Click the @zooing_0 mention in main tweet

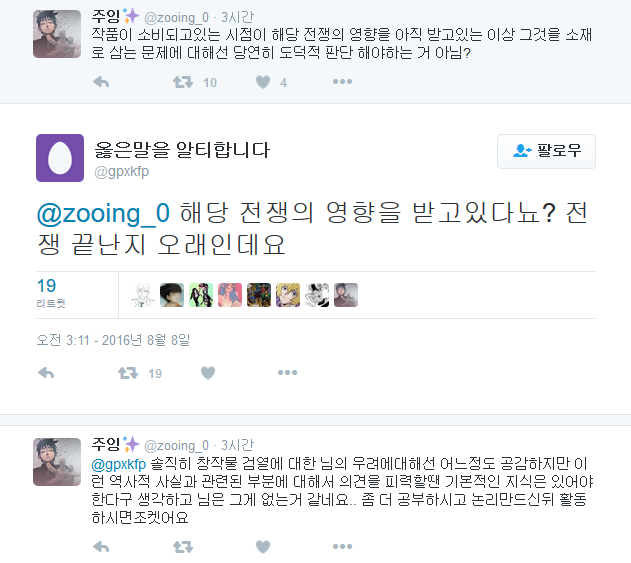[103, 214]
